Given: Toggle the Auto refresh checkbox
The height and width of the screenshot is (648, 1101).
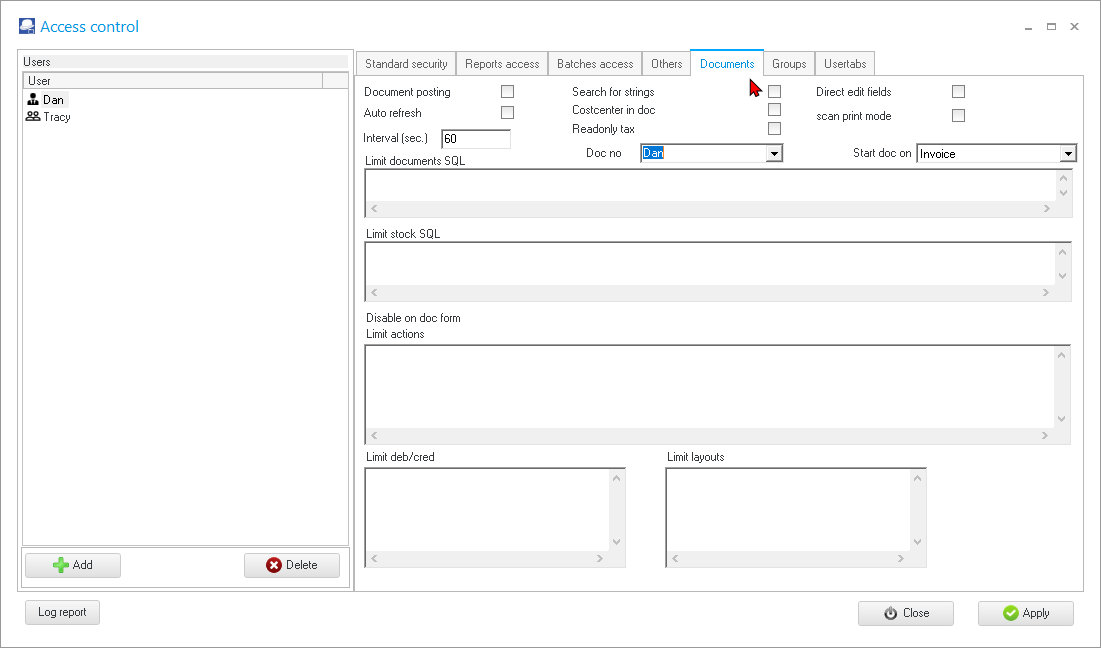Looking at the screenshot, I should (507, 113).
